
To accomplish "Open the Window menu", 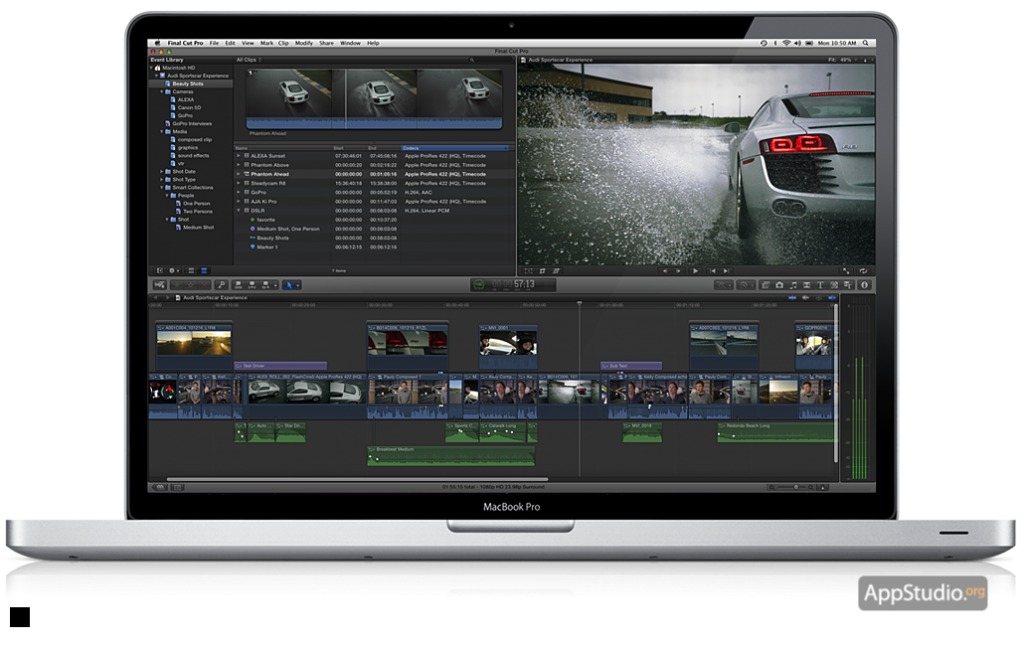I will point(351,43).
